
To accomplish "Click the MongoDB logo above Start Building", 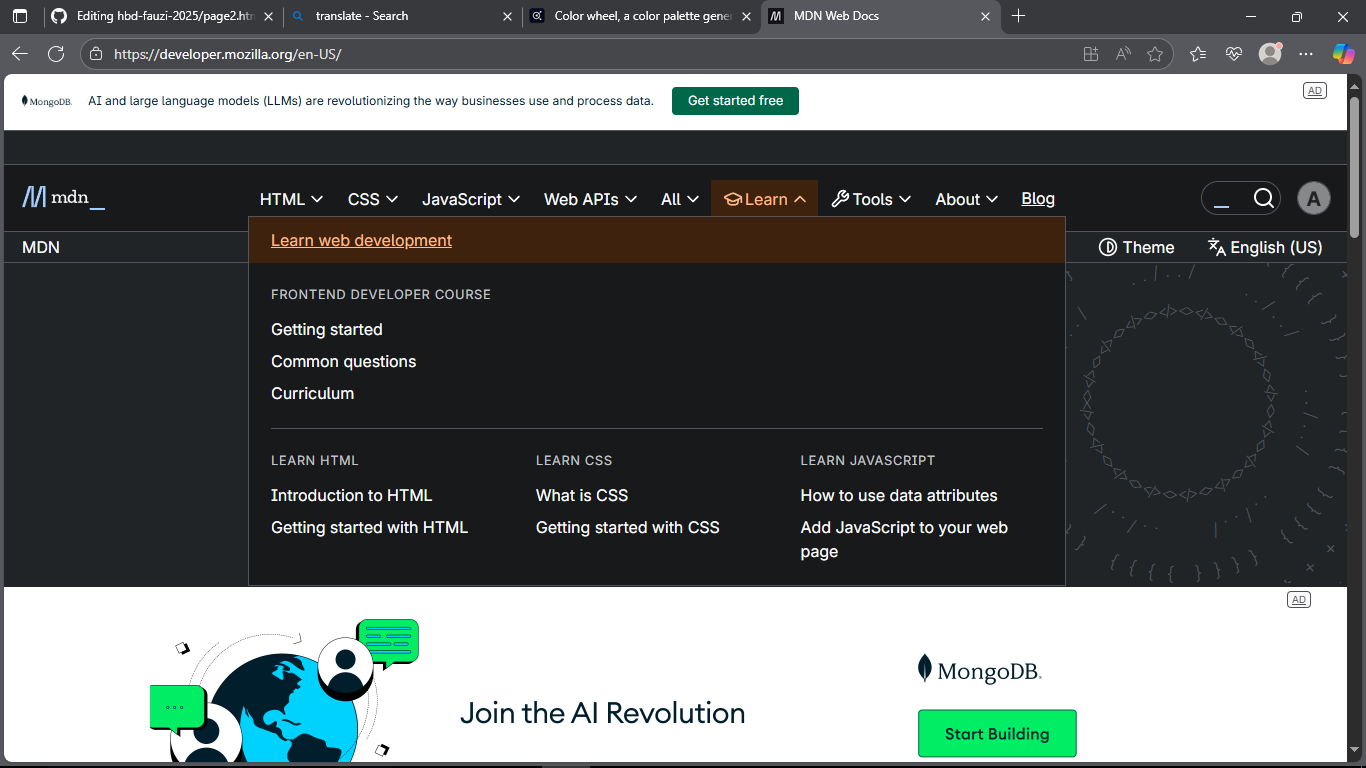I will click(x=980, y=669).
